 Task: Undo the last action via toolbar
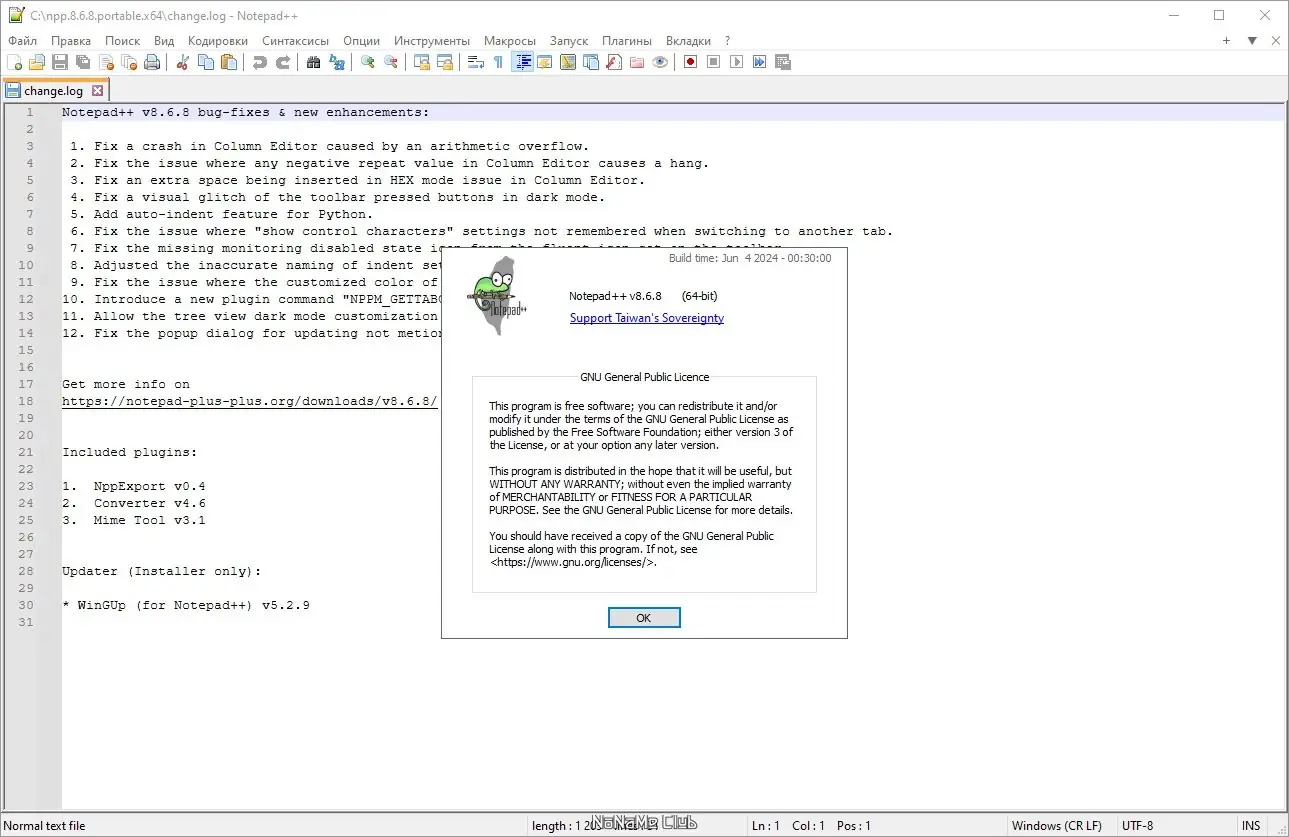click(260, 62)
